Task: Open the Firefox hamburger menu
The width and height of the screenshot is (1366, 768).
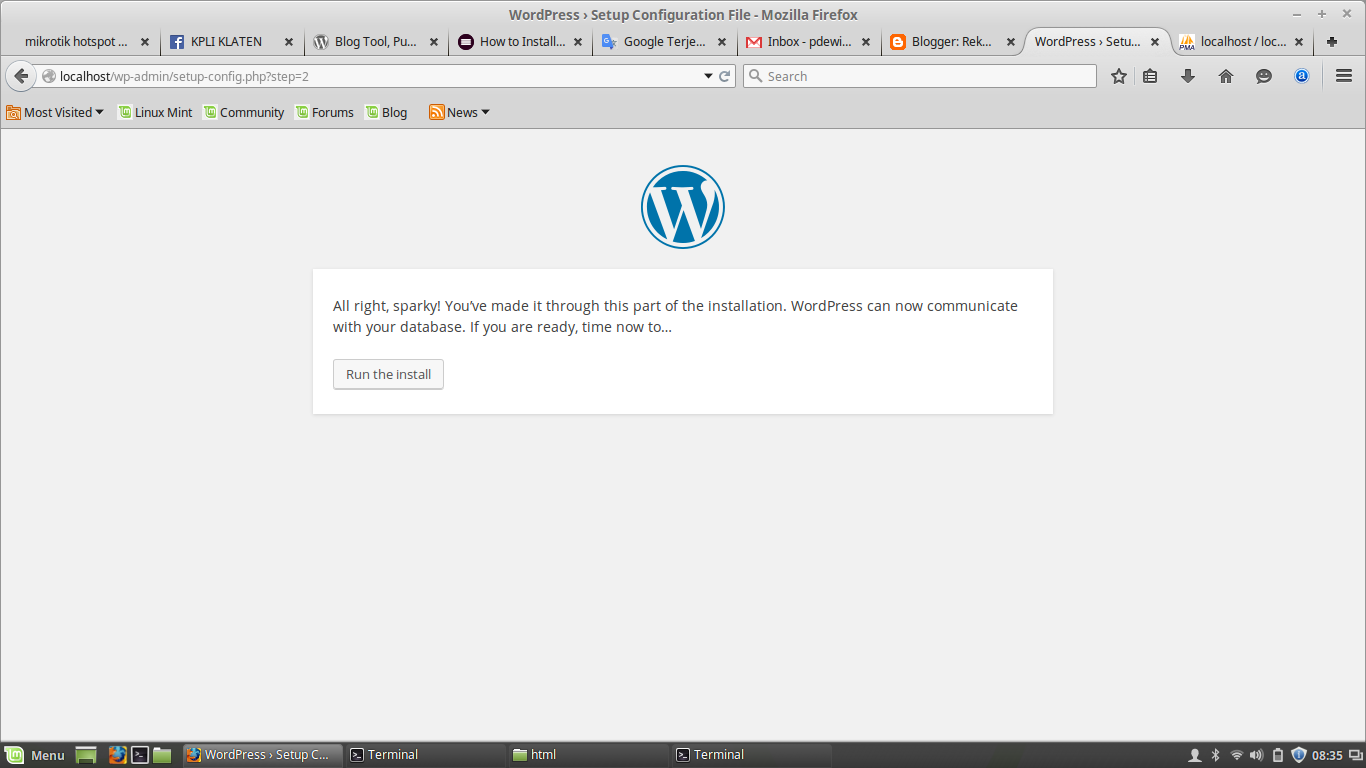Action: 1344,76
